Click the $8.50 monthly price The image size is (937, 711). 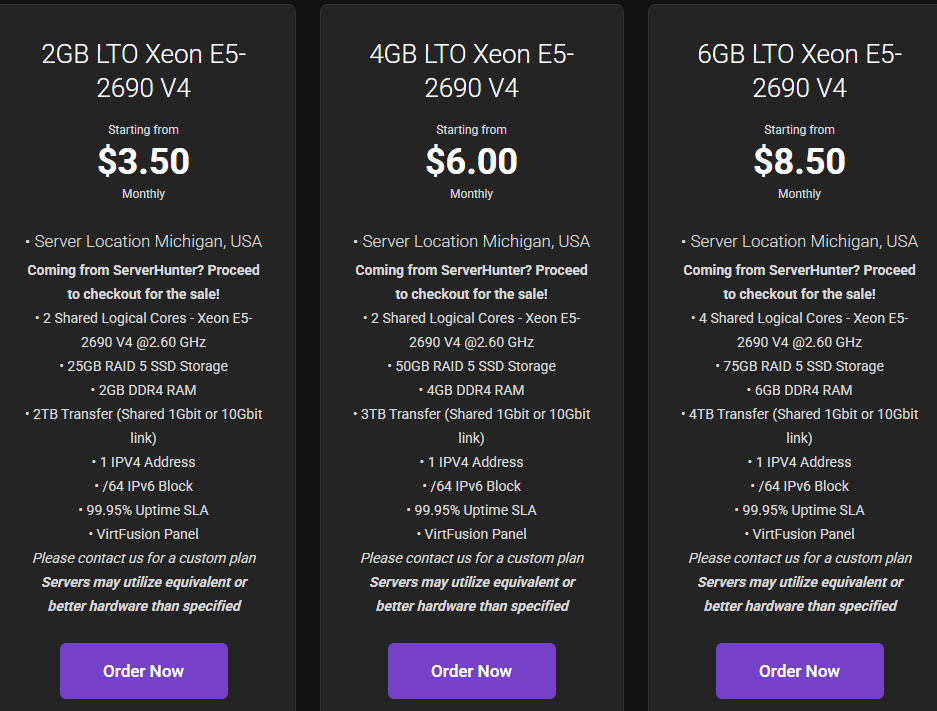(800, 161)
